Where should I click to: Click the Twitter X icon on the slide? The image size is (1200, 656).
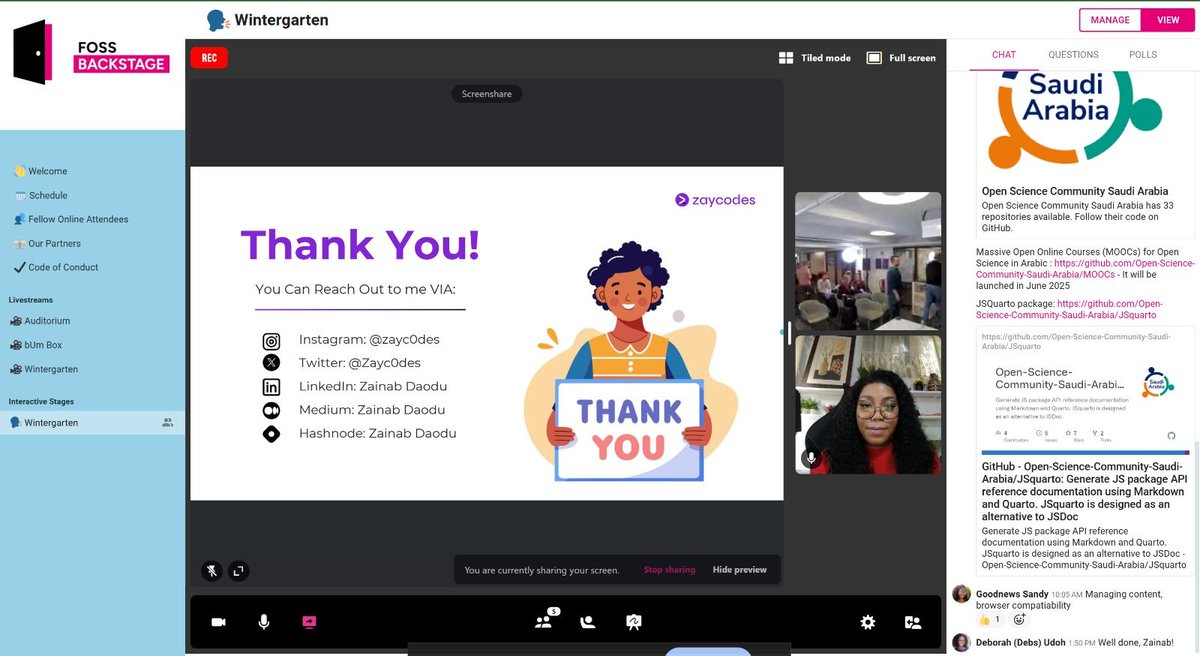pos(271,363)
